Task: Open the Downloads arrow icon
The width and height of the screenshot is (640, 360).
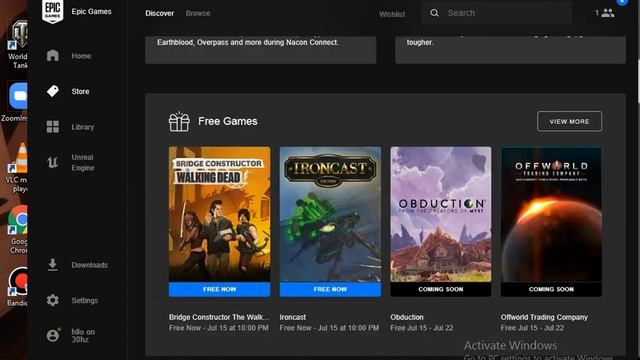Action: pos(53,264)
